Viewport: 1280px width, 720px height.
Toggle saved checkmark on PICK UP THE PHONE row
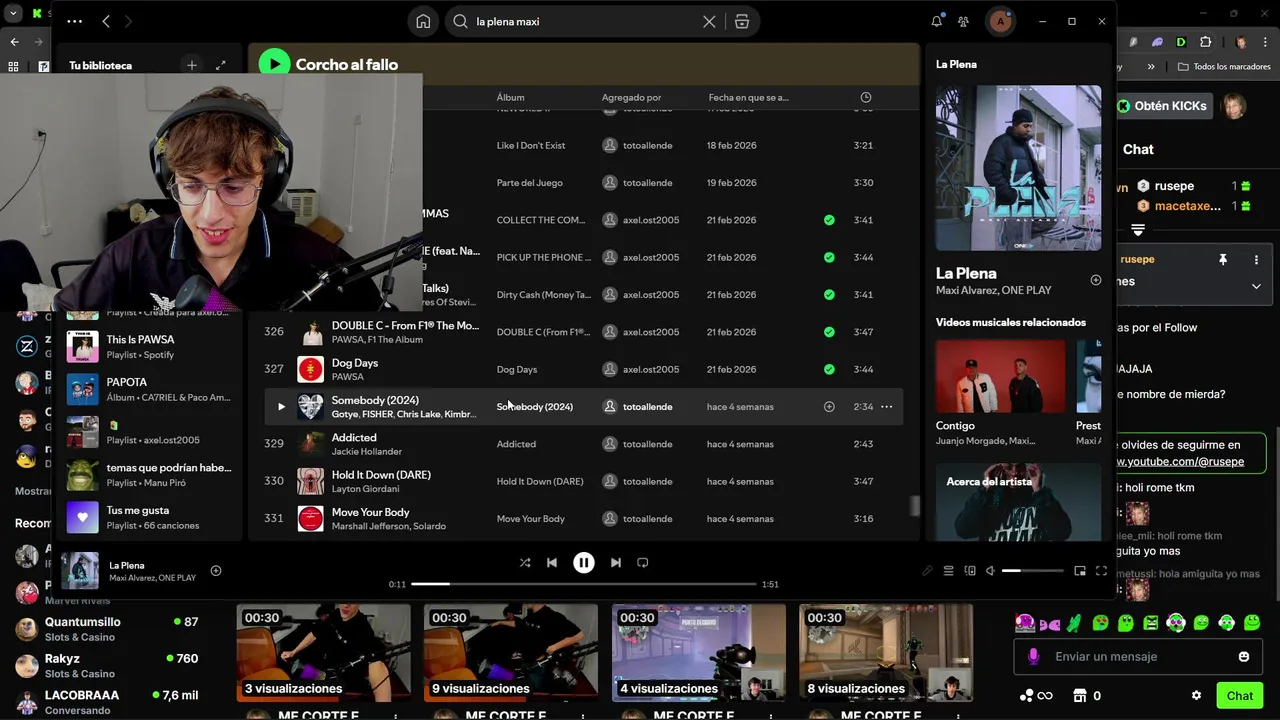[x=829, y=257]
